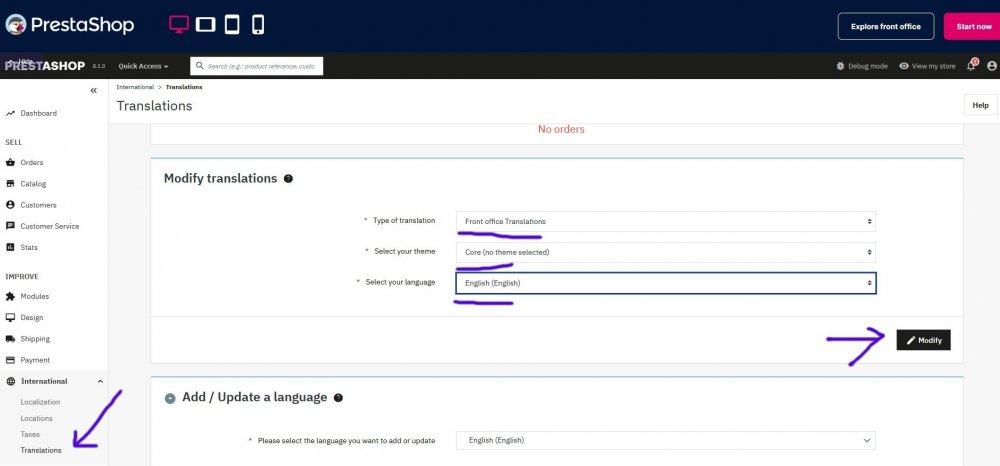This screenshot has height=466, width=1000.
Task: Go to Localization submenu
Action: (40, 402)
